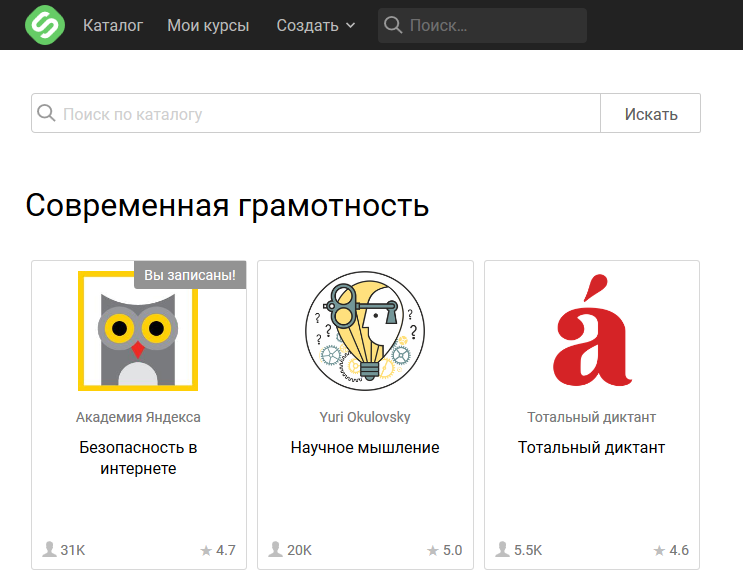Image resolution: width=743 pixels, height=578 pixels.
Task: Click the 4.6 rating value
Action: 679,550
